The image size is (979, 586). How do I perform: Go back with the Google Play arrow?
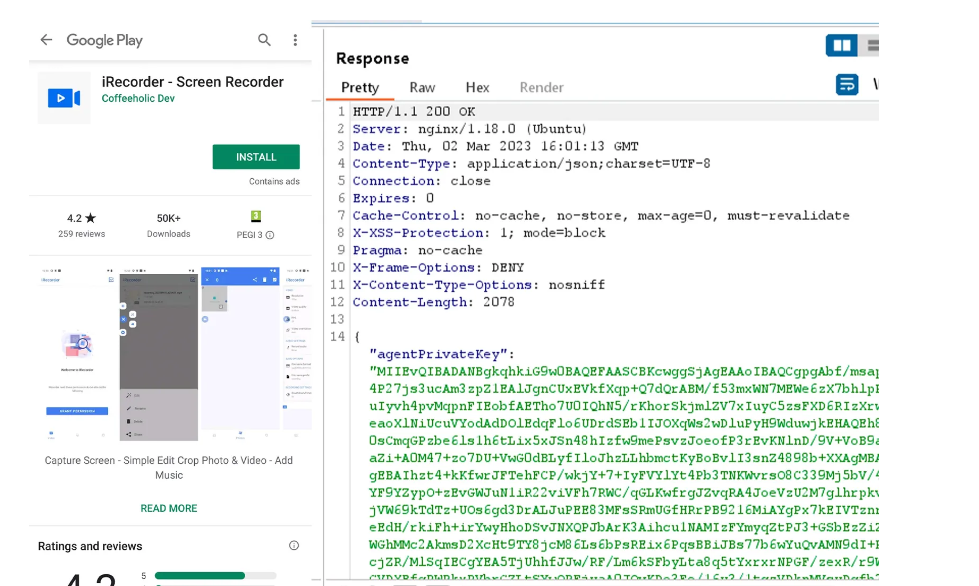(x=46, y=40)
